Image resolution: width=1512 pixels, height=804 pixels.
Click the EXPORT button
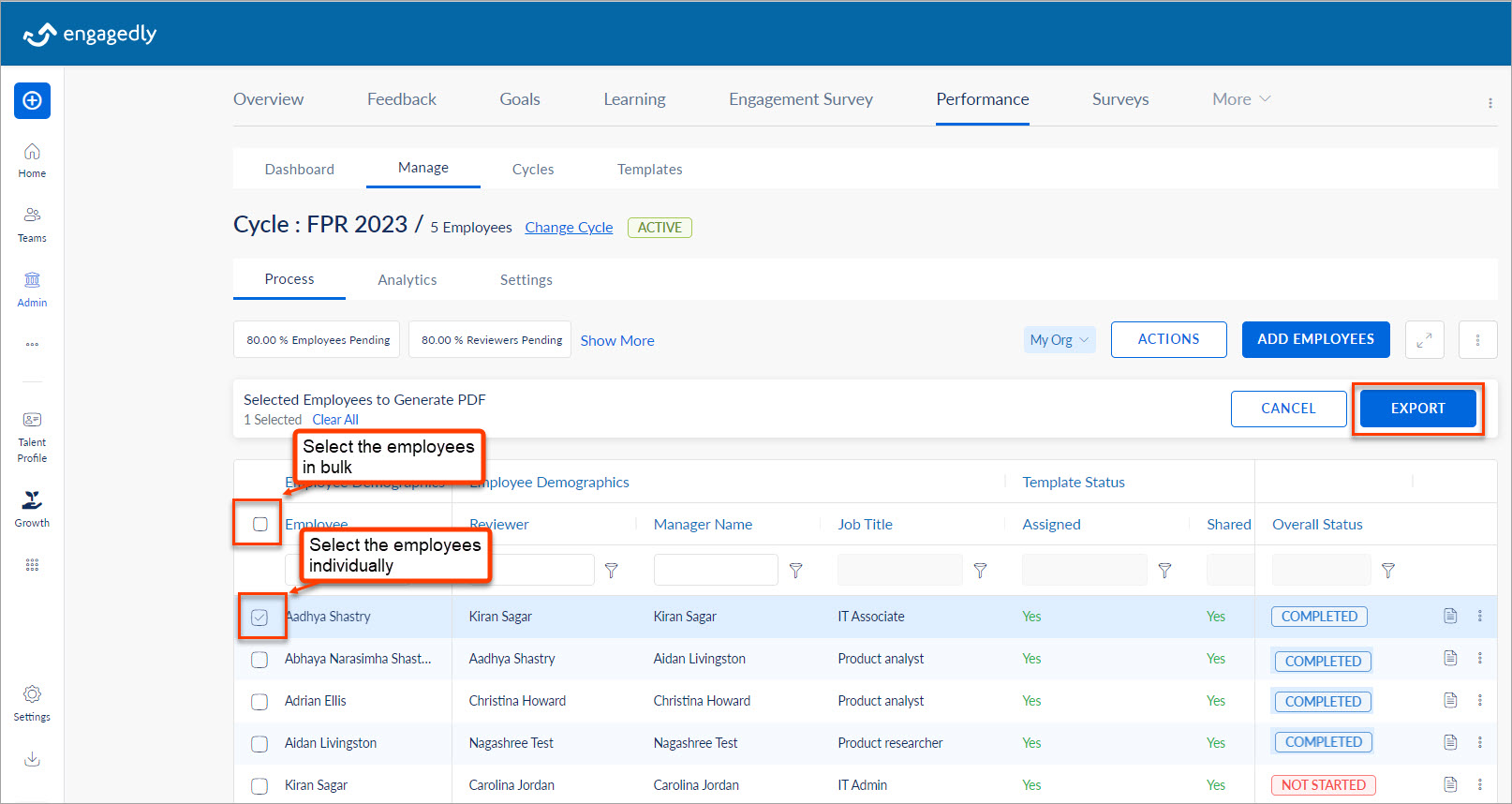pos(1417,409)
